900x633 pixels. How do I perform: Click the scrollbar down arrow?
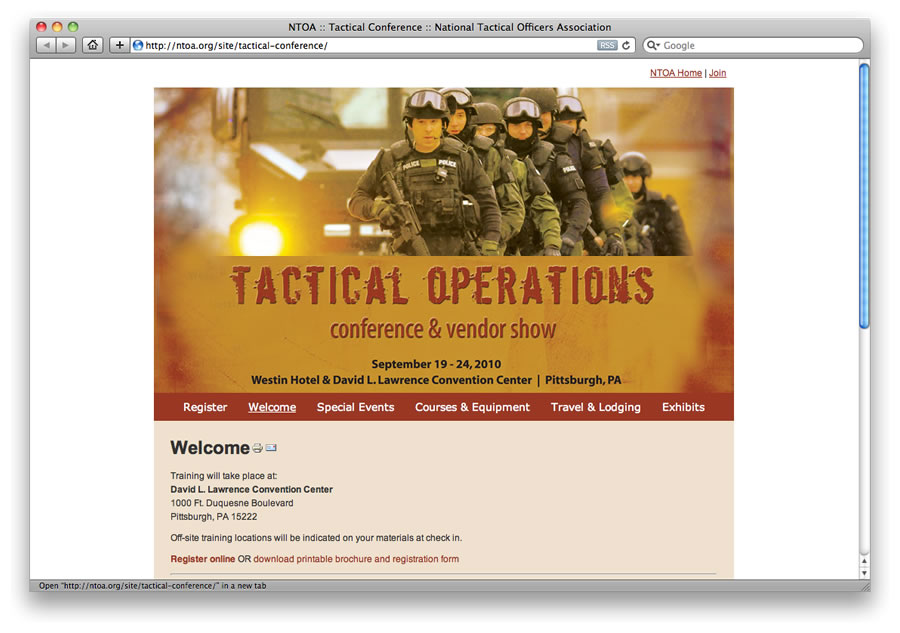[x=864, y=573]
